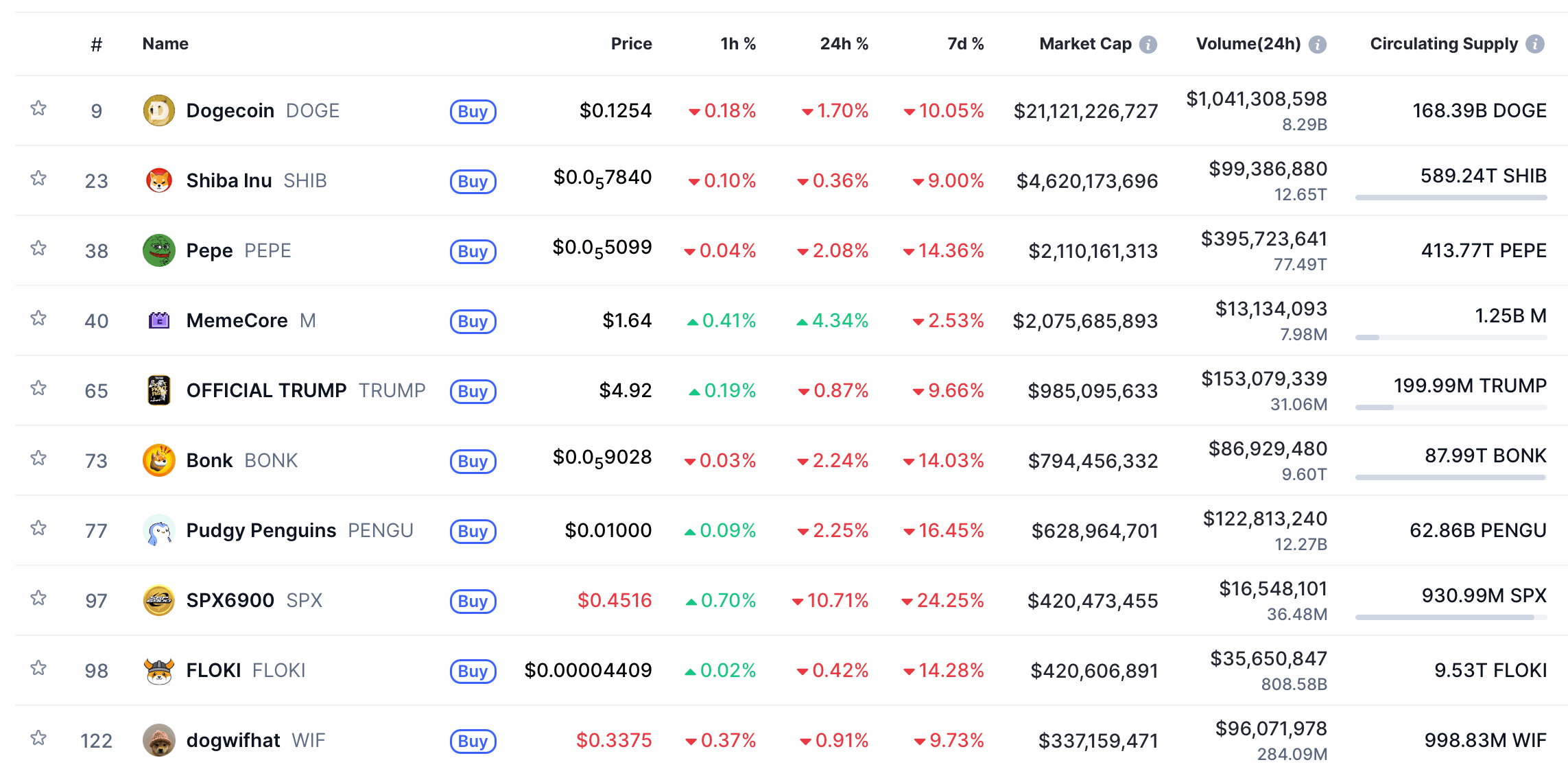
Task: Add dogwifhat to watchlist with star
Action: point(38,738)
